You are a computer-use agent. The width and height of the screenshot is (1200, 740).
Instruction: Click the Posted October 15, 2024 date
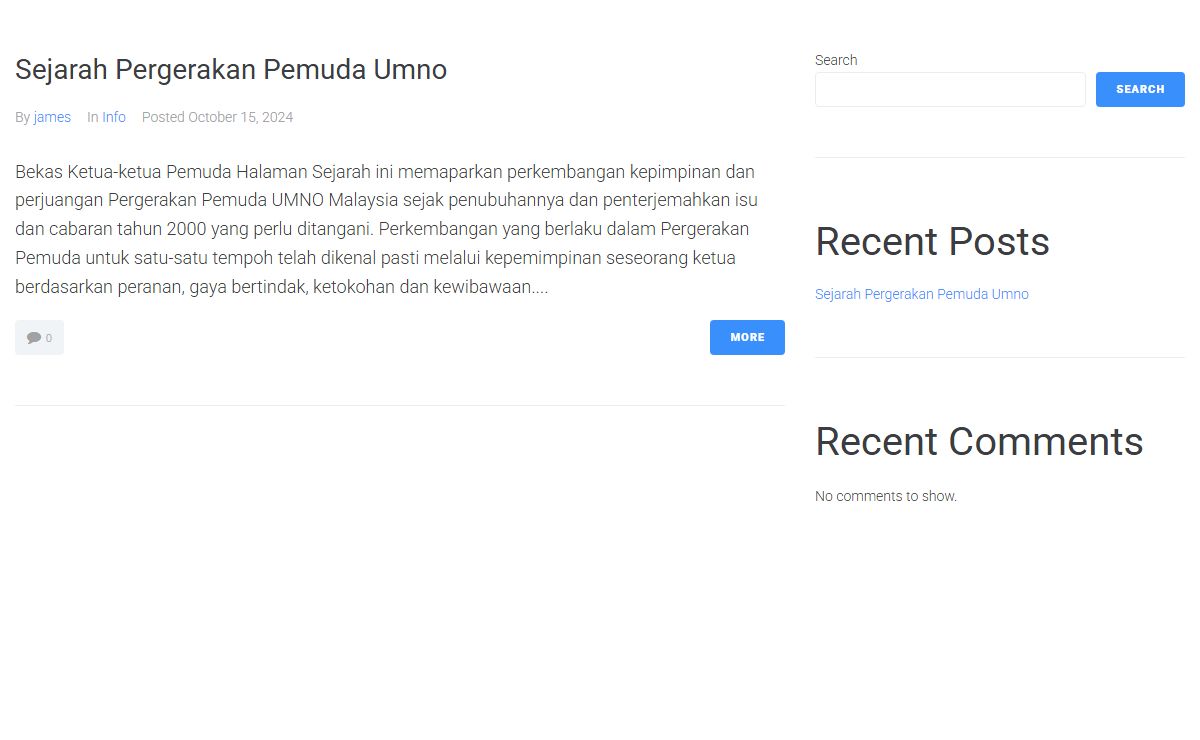(217, 117)
